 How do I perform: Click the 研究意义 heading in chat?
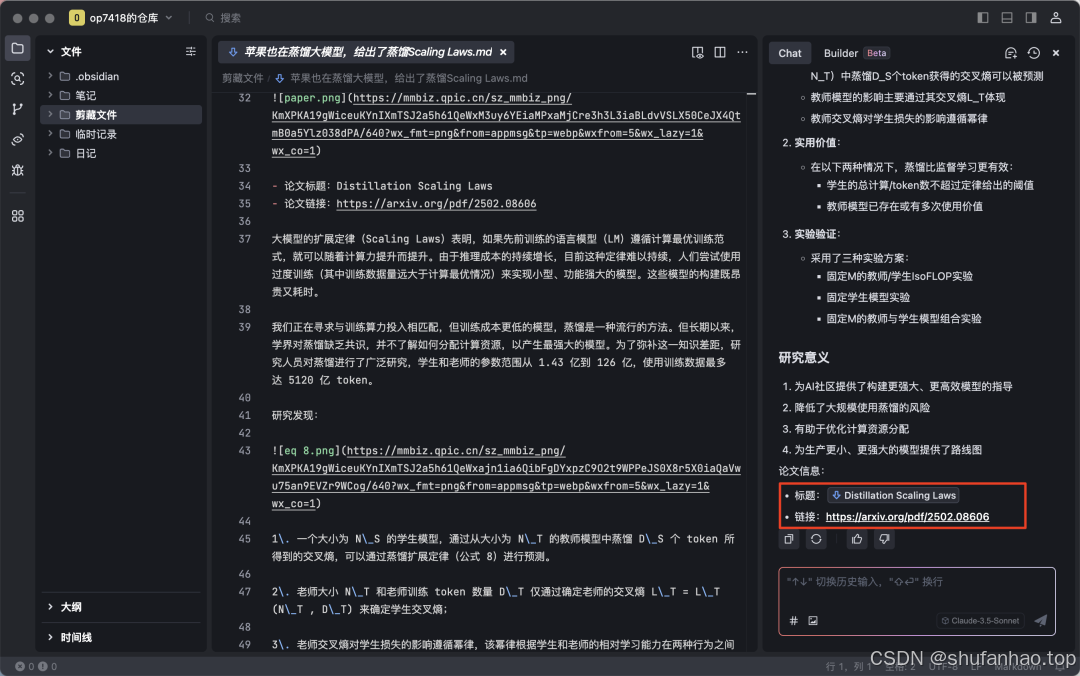(803, 358)
